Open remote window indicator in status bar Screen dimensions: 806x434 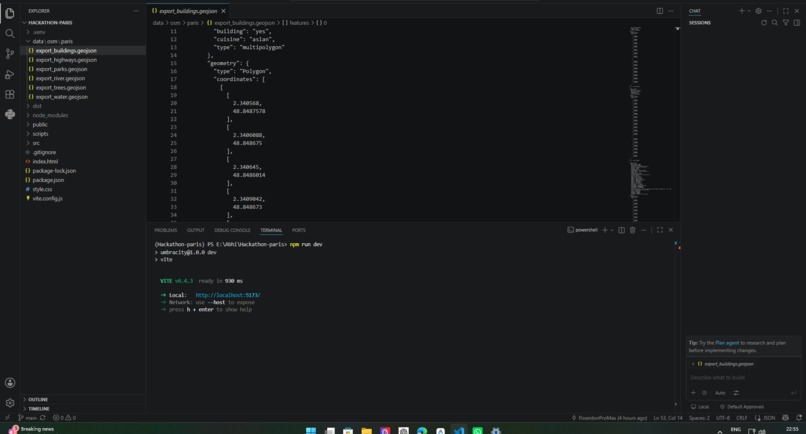coord(7,418)
